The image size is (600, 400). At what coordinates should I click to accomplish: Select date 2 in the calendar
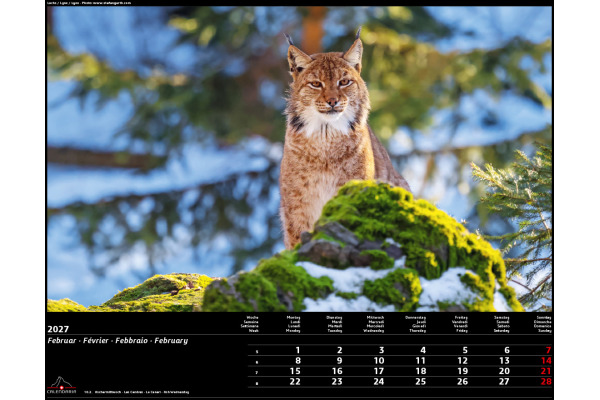click(339, 350)
